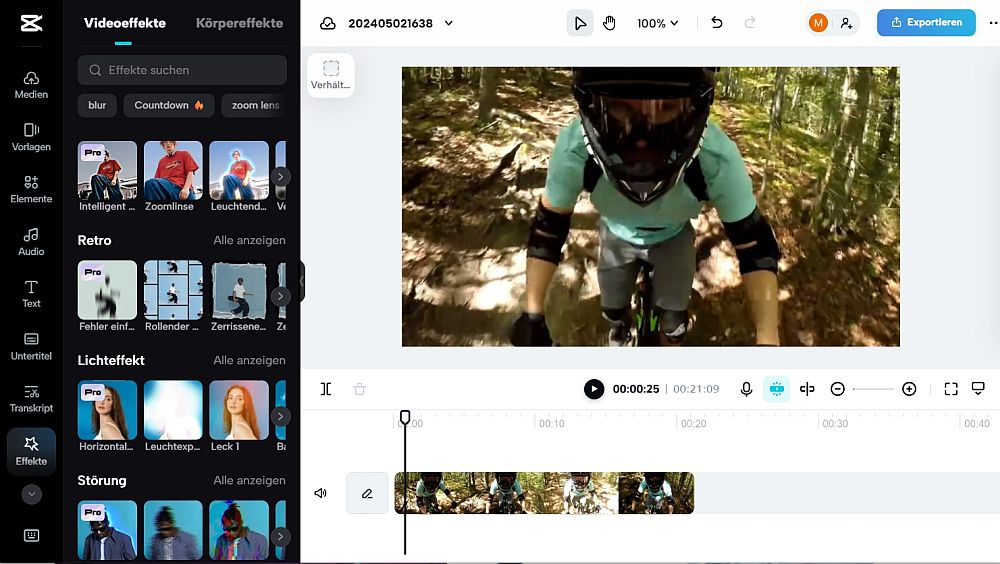Open the Transkript panel

[x=31, y=398]
